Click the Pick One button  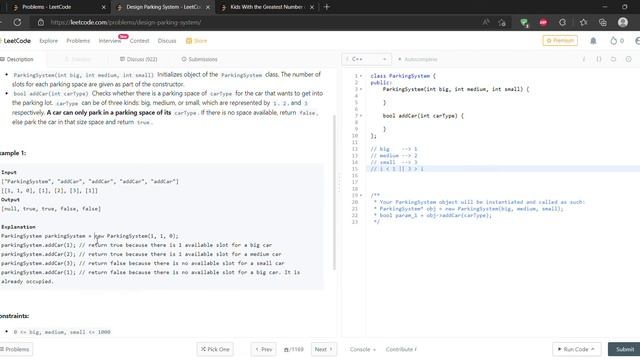pyautogui.click(x=215, y=349)
